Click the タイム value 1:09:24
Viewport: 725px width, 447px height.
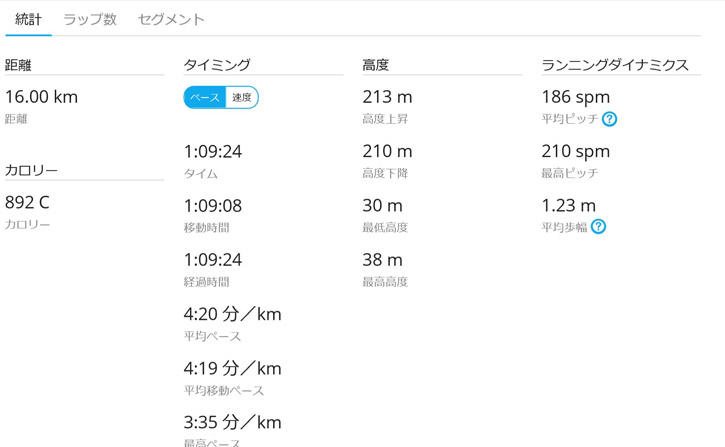212,152
